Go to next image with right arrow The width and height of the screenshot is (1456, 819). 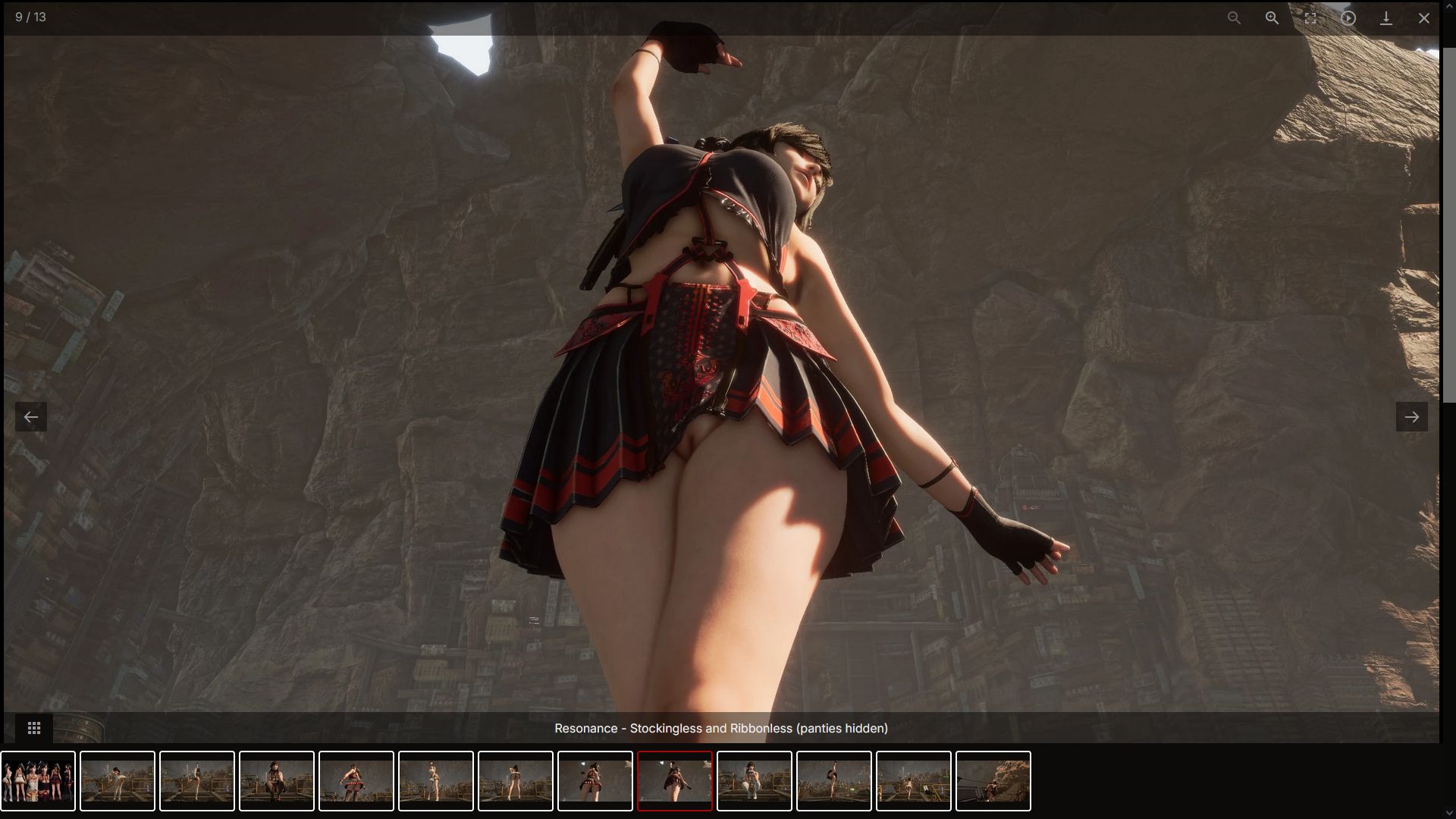pyautogui.click(x=1411, y=416)
